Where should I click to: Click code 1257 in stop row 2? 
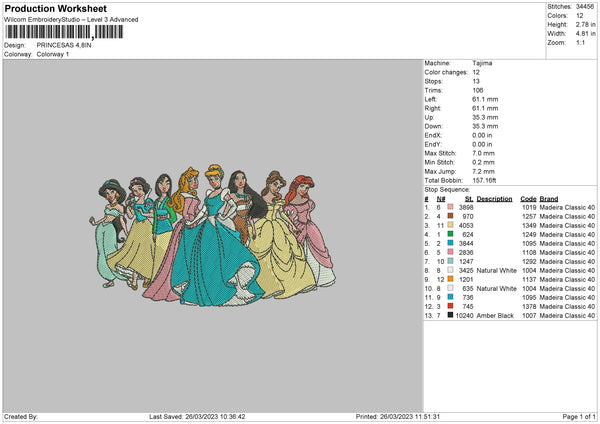[x=529, y=216]
